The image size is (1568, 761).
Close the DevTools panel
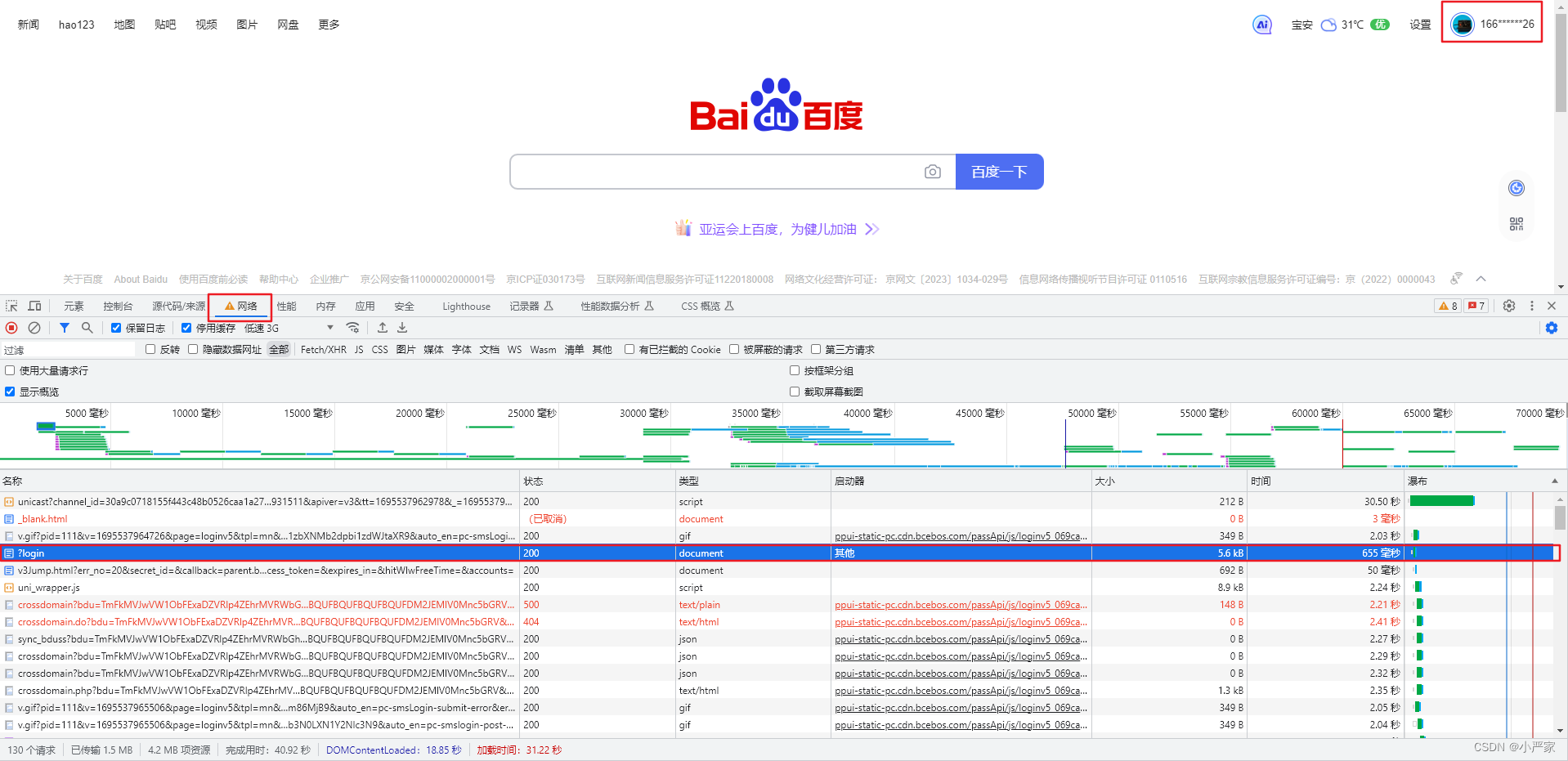point(1552,306)
